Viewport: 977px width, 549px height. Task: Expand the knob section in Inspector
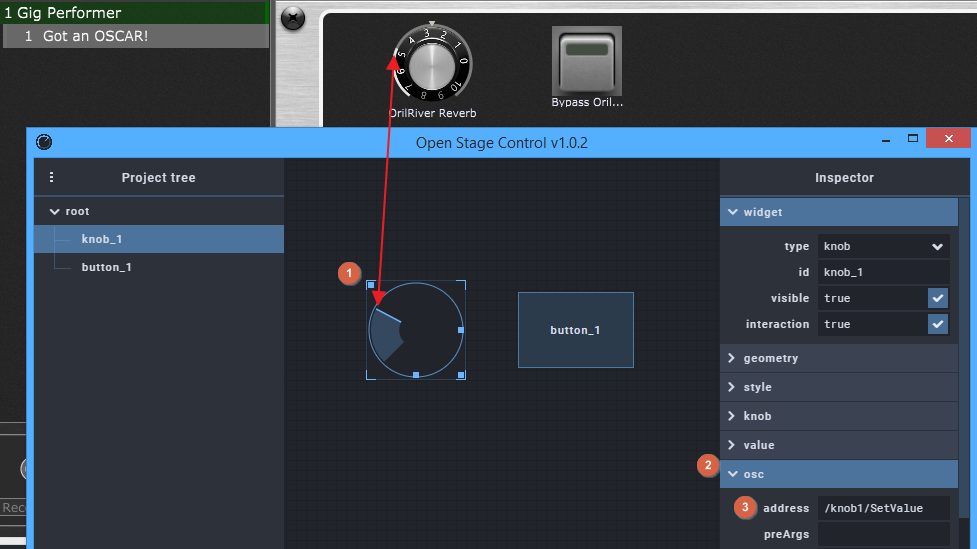click(x=839, y=416)
